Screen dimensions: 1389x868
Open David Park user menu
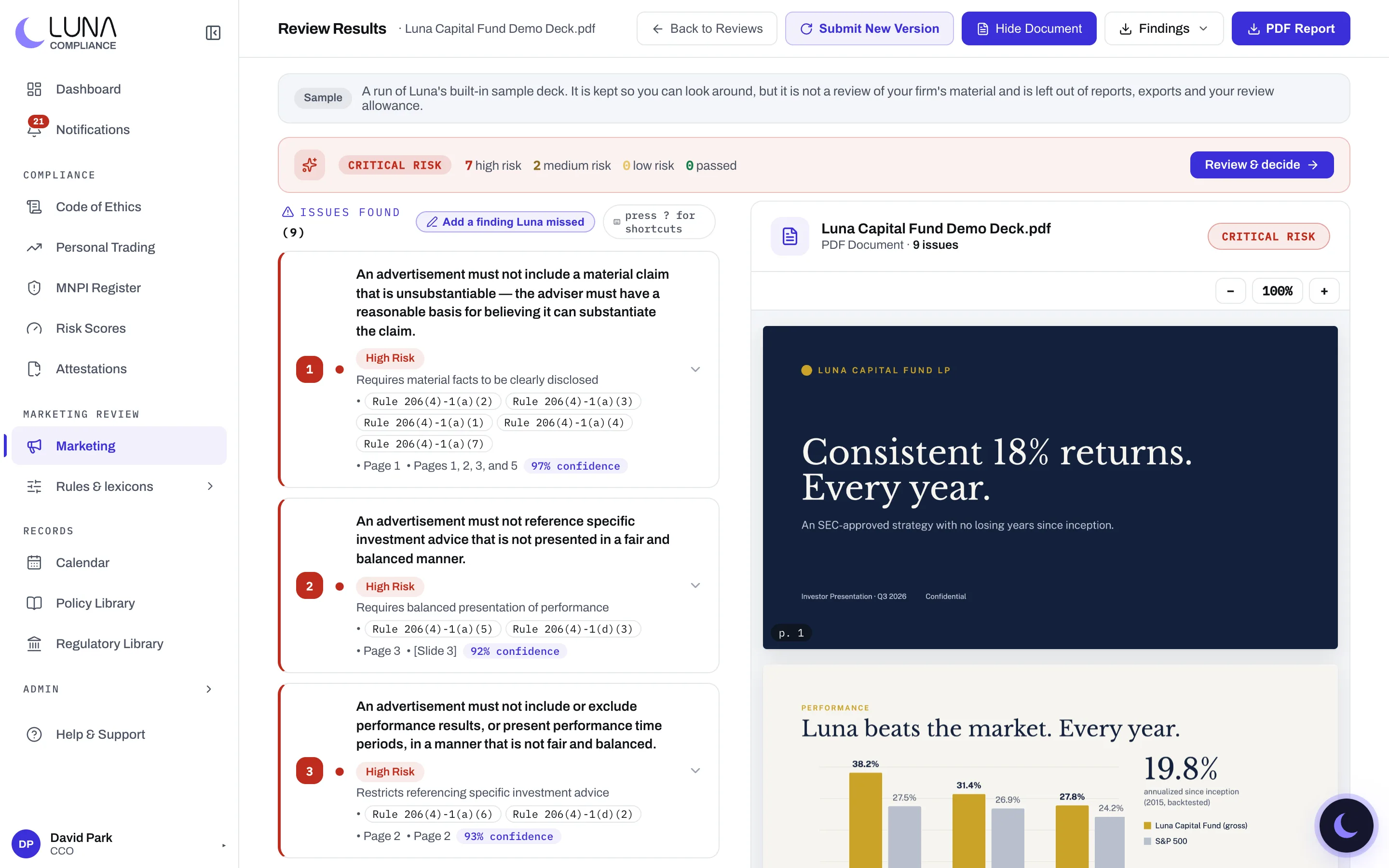[119, 844]
